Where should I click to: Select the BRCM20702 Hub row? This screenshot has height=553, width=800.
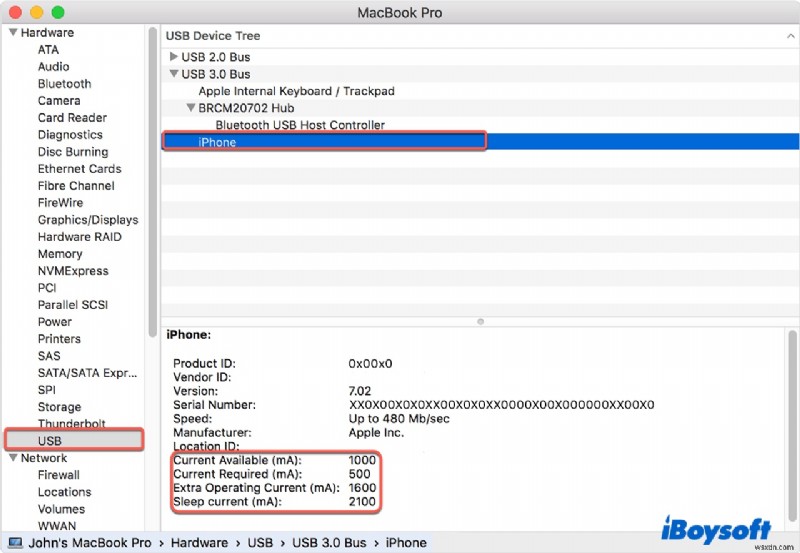point(480,108)
